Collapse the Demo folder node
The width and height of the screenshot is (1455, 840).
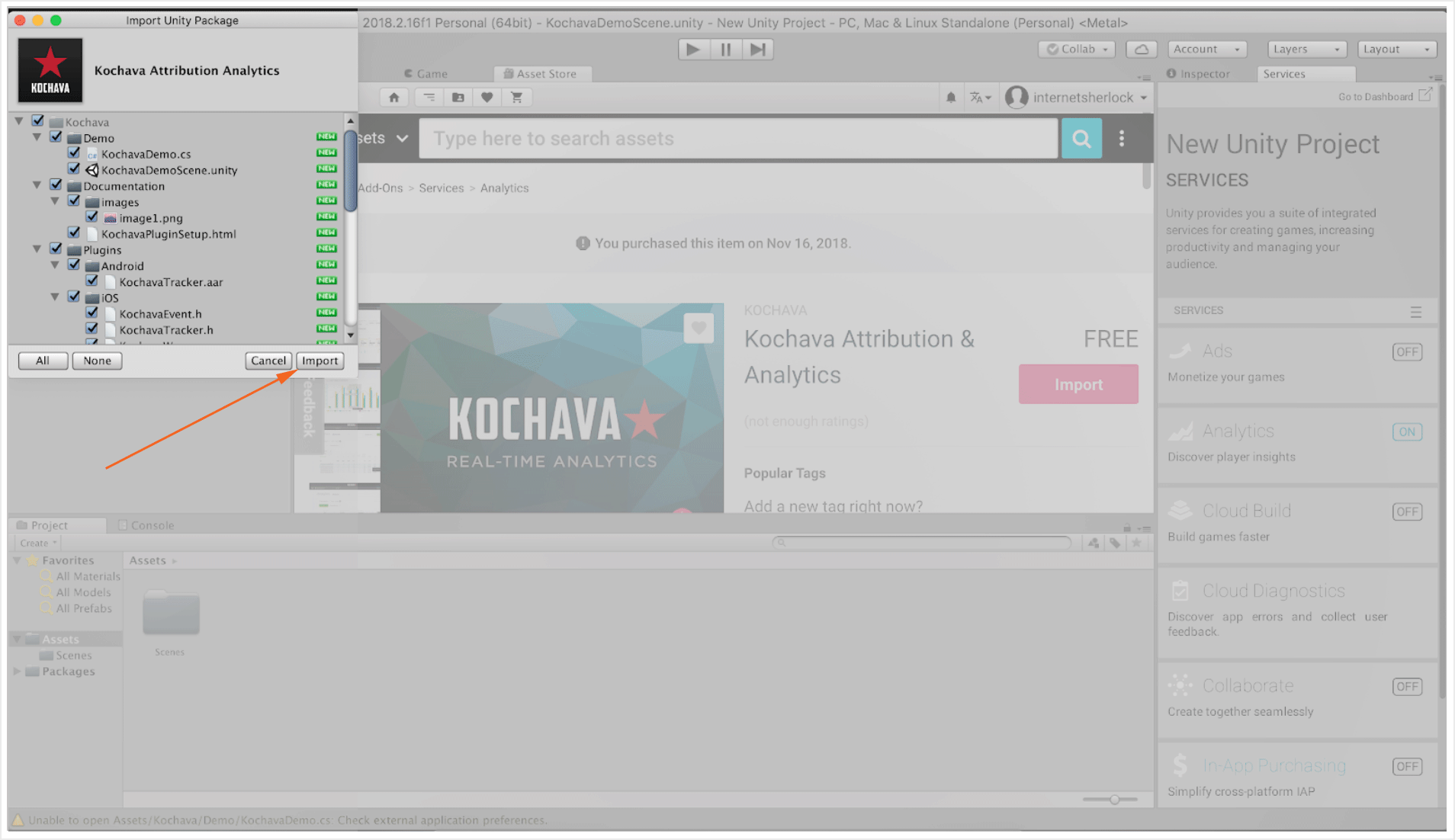coord(37,137)
